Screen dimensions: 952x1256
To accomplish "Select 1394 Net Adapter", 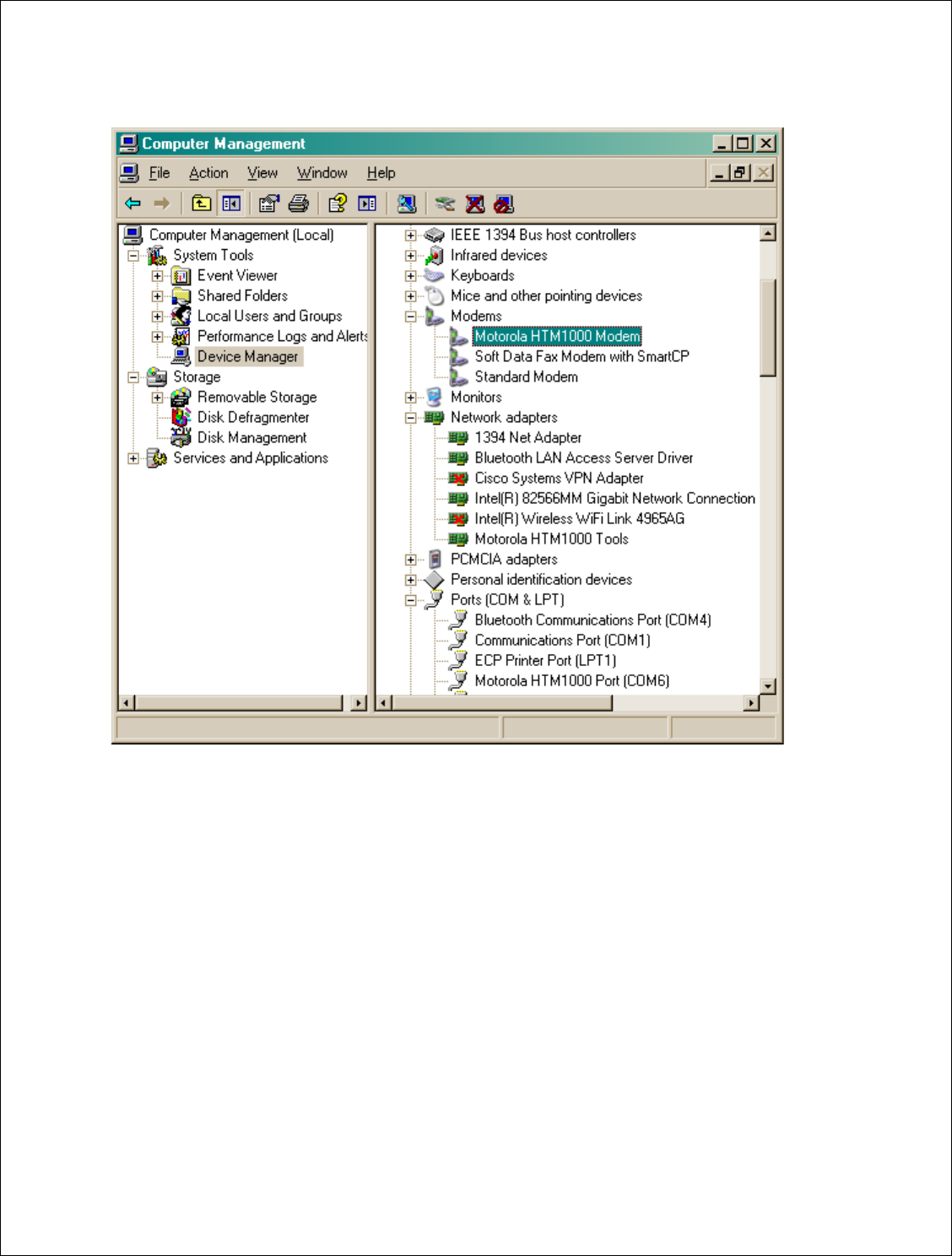I will [527, 438].
